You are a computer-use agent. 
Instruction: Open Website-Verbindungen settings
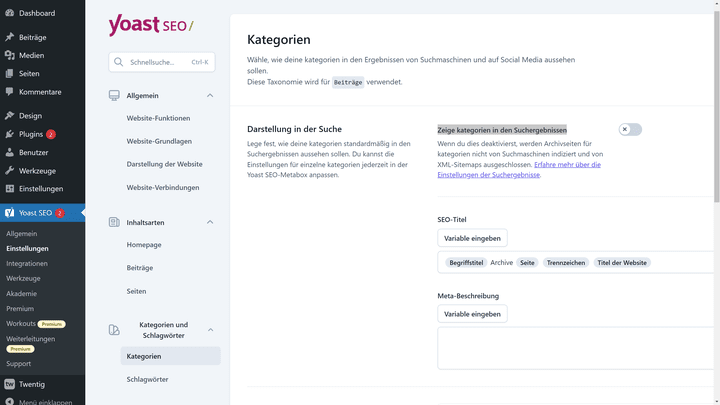click(163, 187)
